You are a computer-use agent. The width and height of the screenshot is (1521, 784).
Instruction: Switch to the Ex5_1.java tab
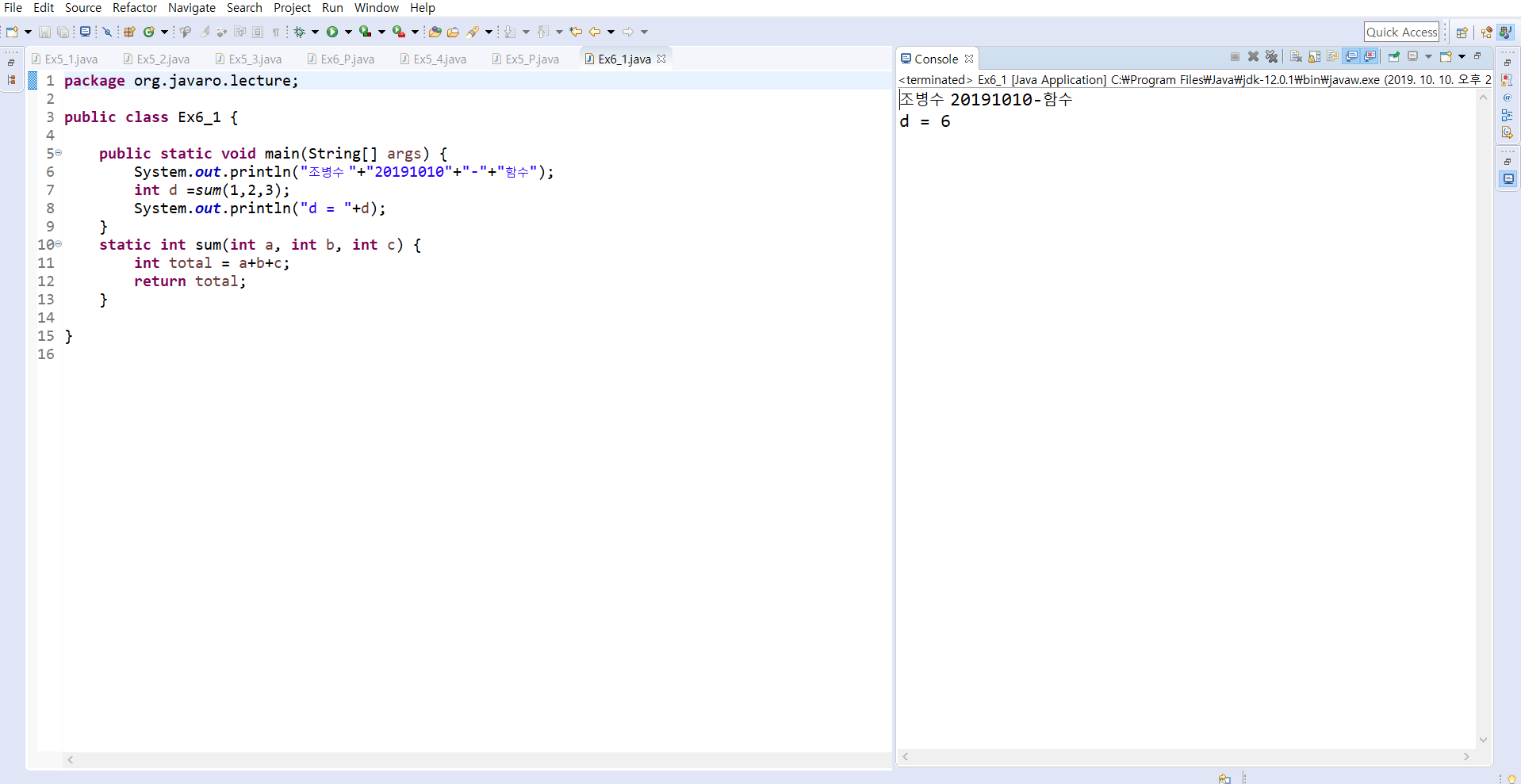(x=64, y=59)
